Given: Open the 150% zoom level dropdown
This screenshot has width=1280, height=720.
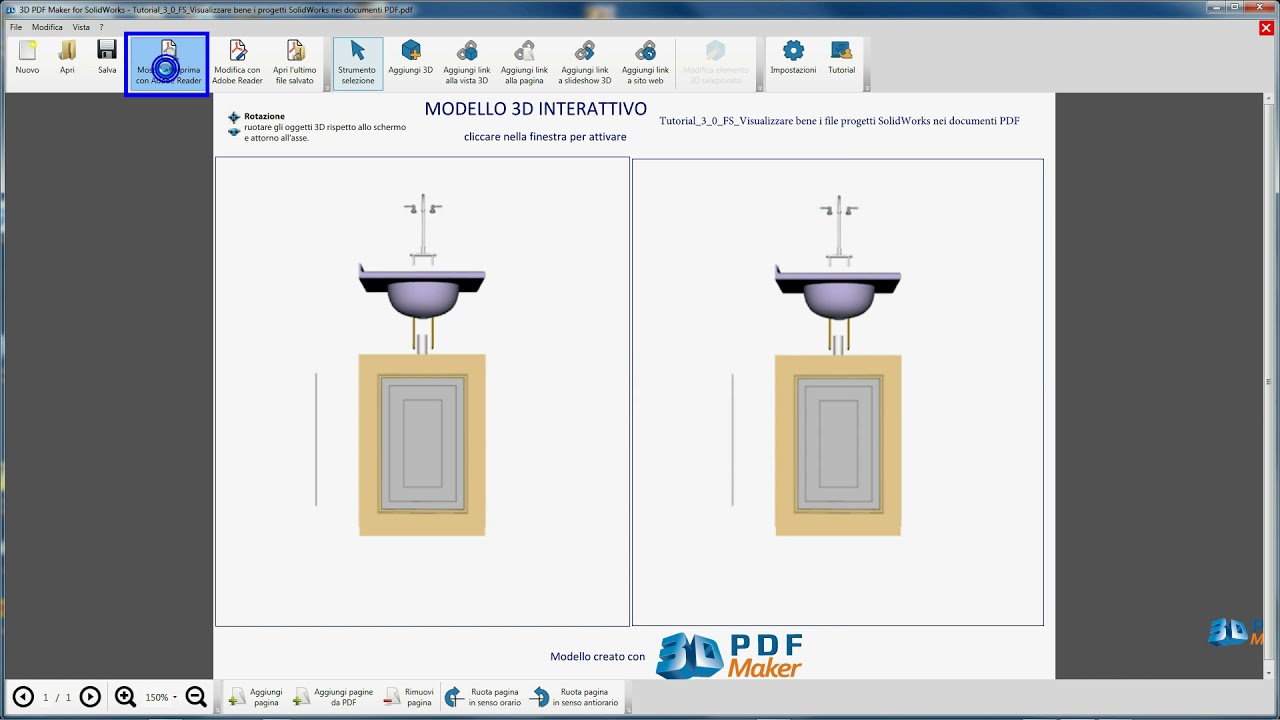Looking at the screenshot, I should pos(161,697).
